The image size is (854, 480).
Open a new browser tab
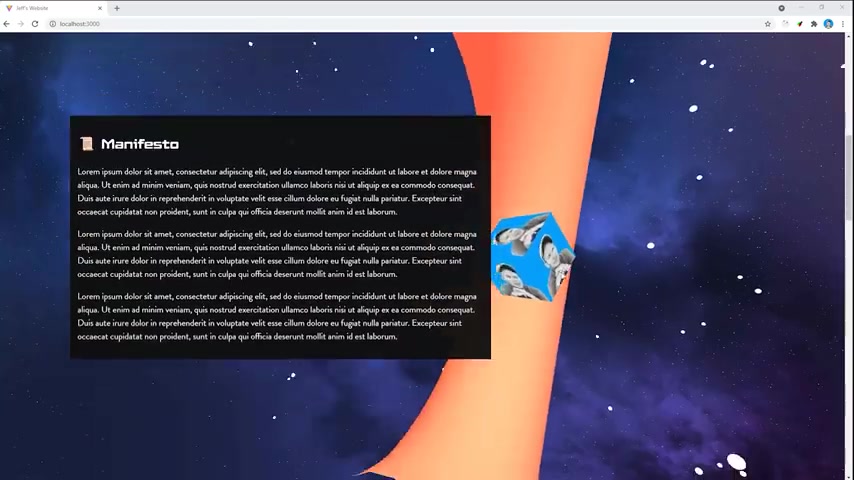[x=117, y=8]
